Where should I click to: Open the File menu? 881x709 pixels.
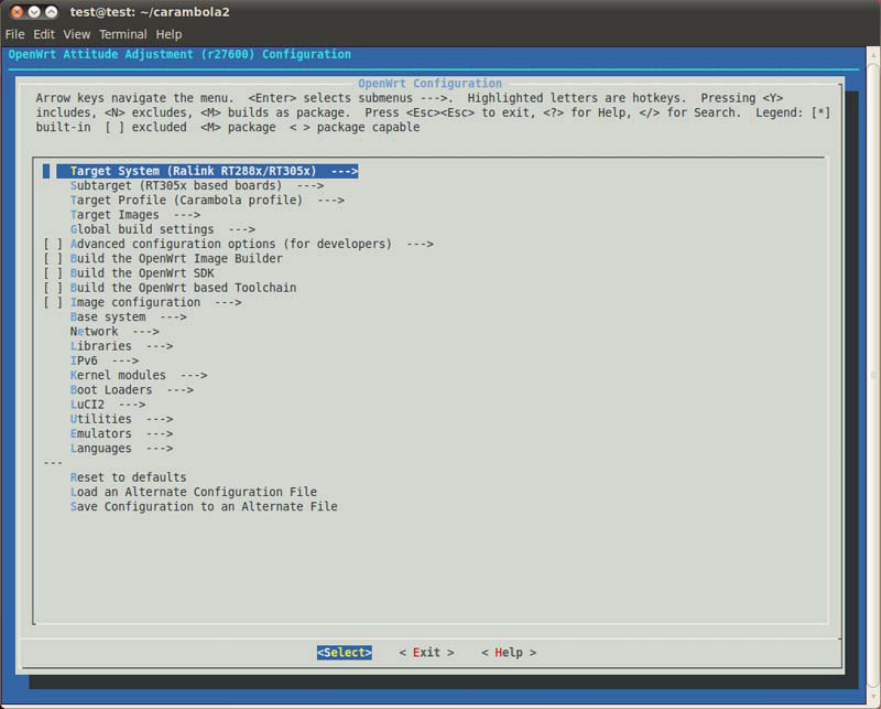click(15, 34)
